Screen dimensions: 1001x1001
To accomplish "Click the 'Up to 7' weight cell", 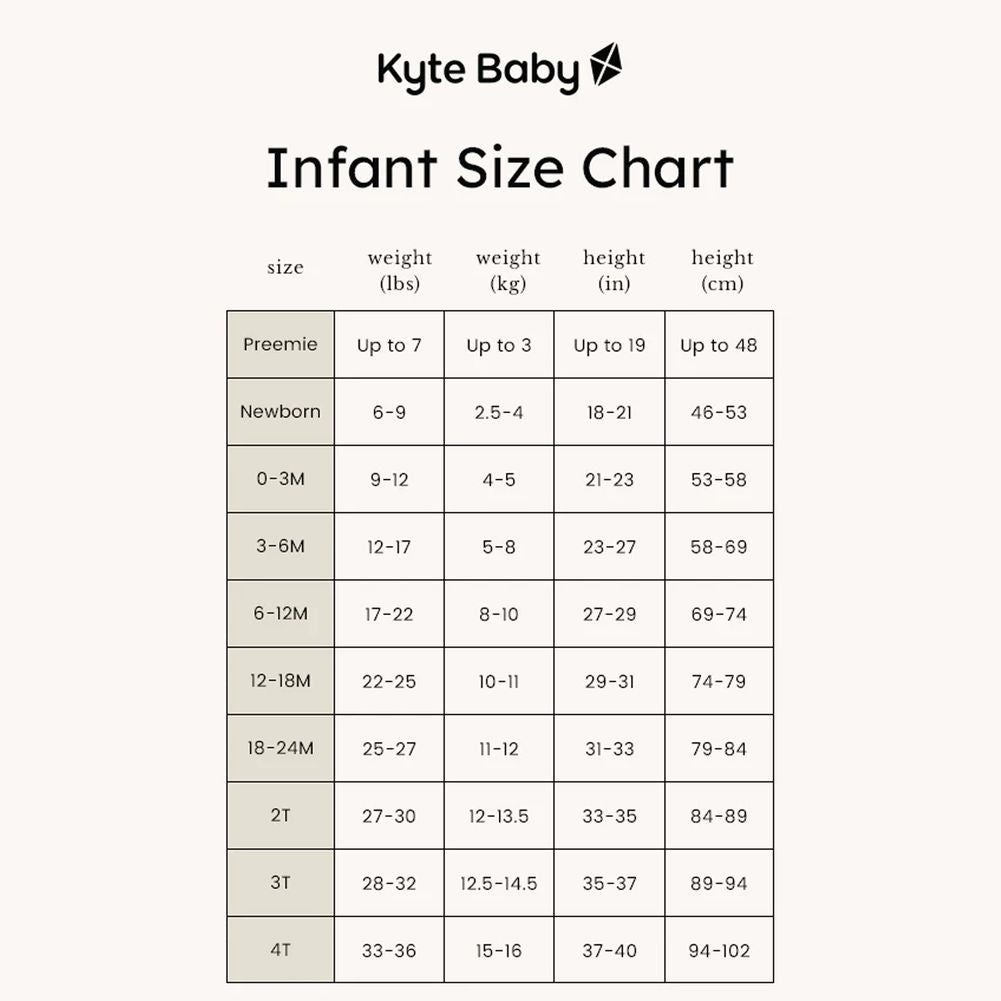I will (389, 345).
